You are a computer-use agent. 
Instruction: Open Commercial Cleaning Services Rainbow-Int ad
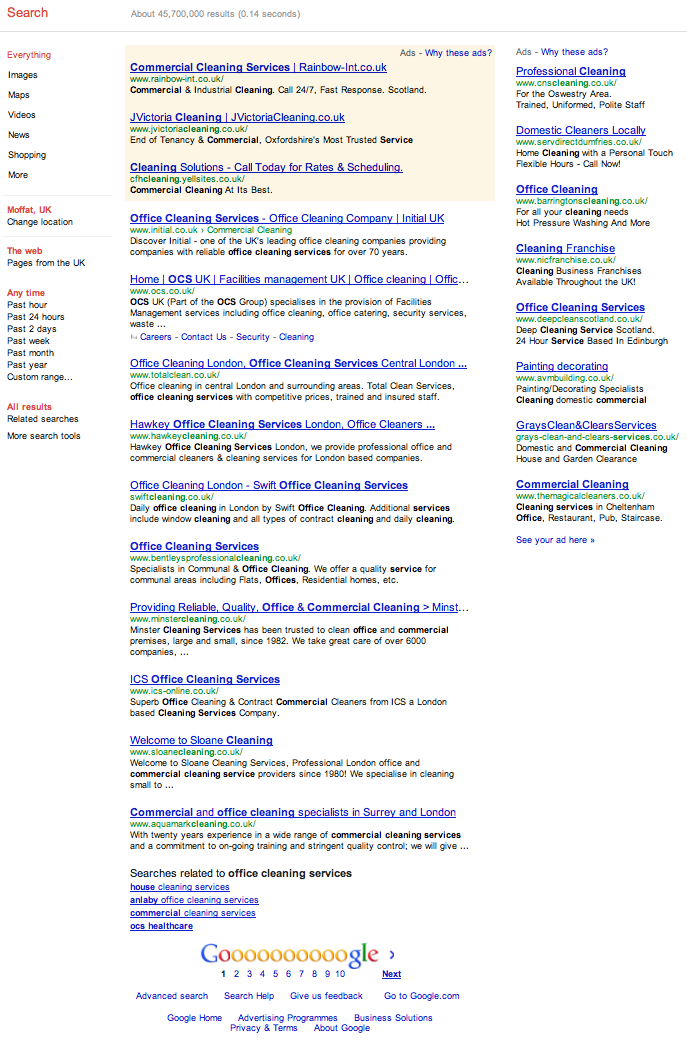pos(258,67)
